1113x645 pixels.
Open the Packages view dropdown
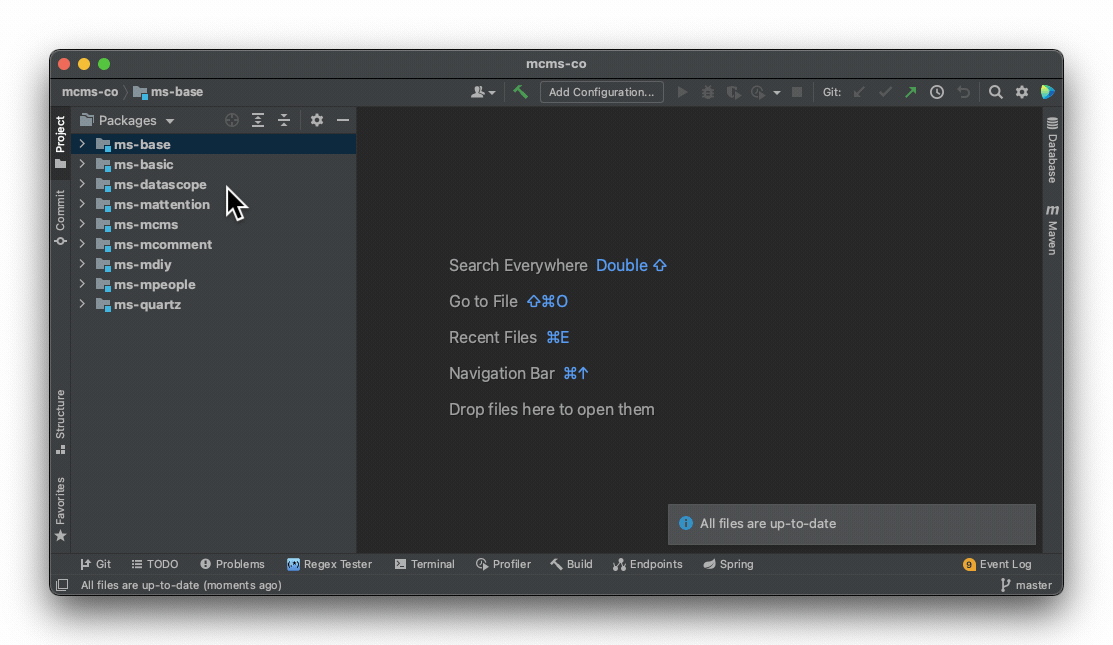coord(127,120)
